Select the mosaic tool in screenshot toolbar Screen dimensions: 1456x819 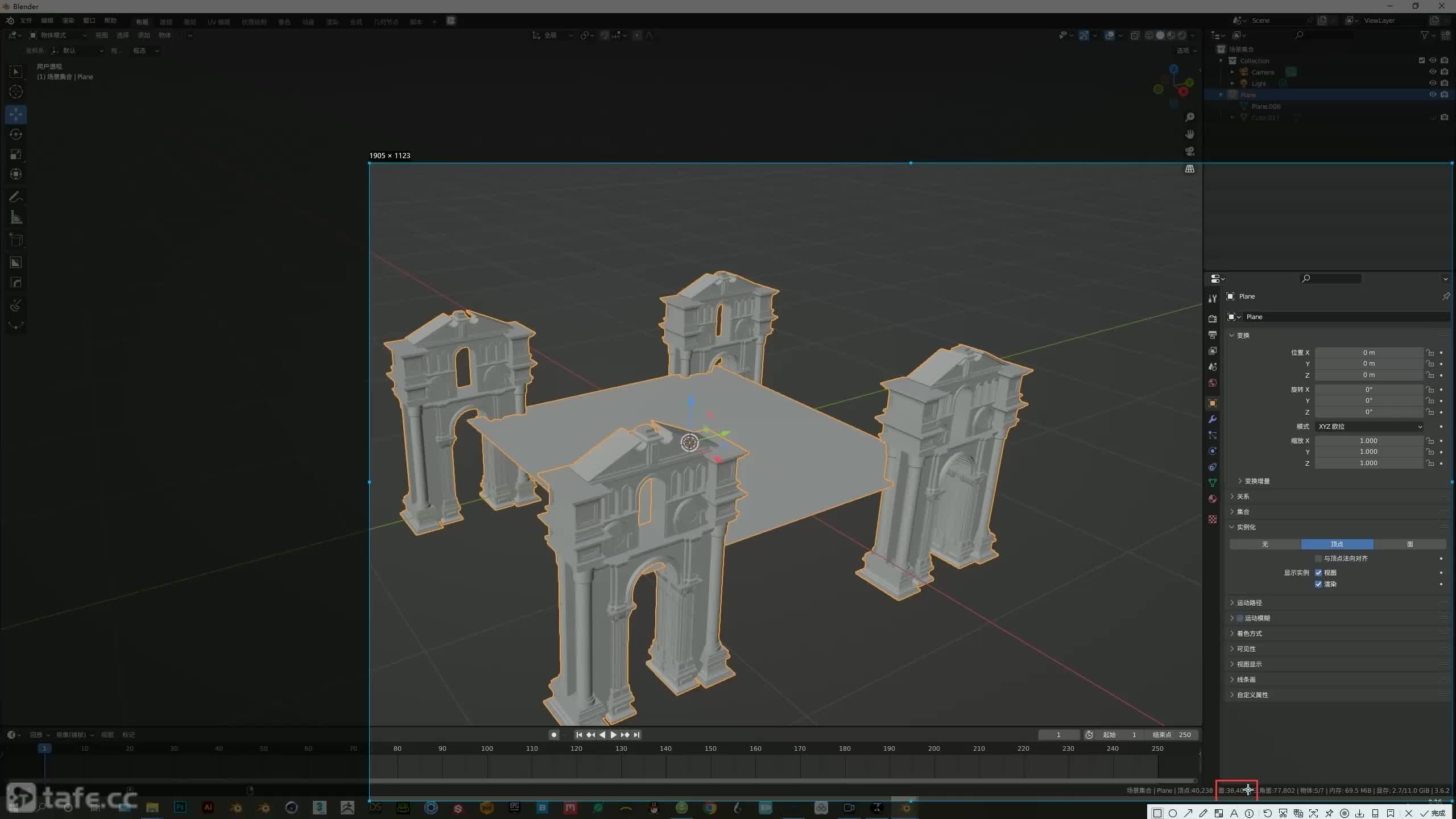pos(1219,813)
